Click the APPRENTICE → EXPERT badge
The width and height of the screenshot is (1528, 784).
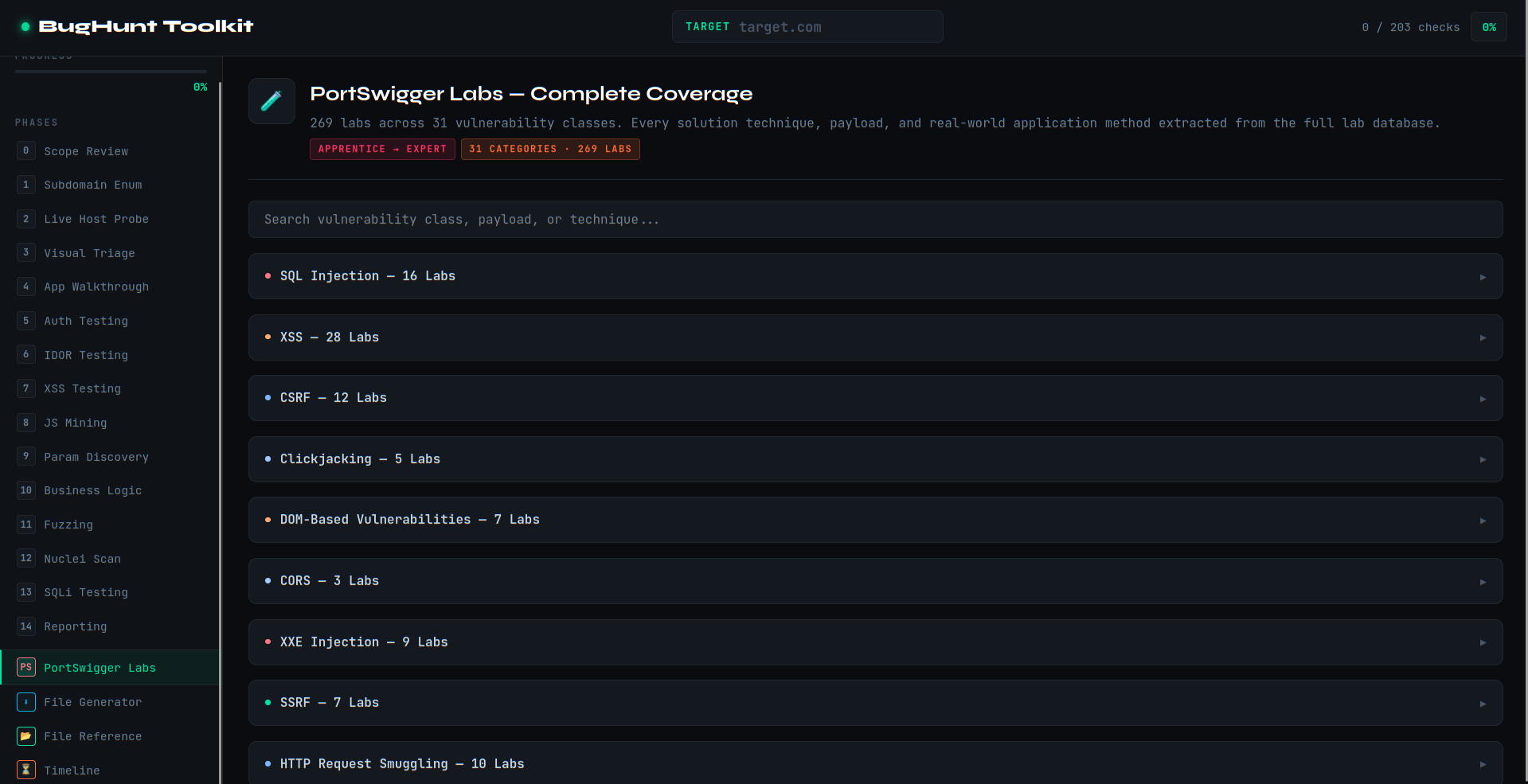pos(382,149)
